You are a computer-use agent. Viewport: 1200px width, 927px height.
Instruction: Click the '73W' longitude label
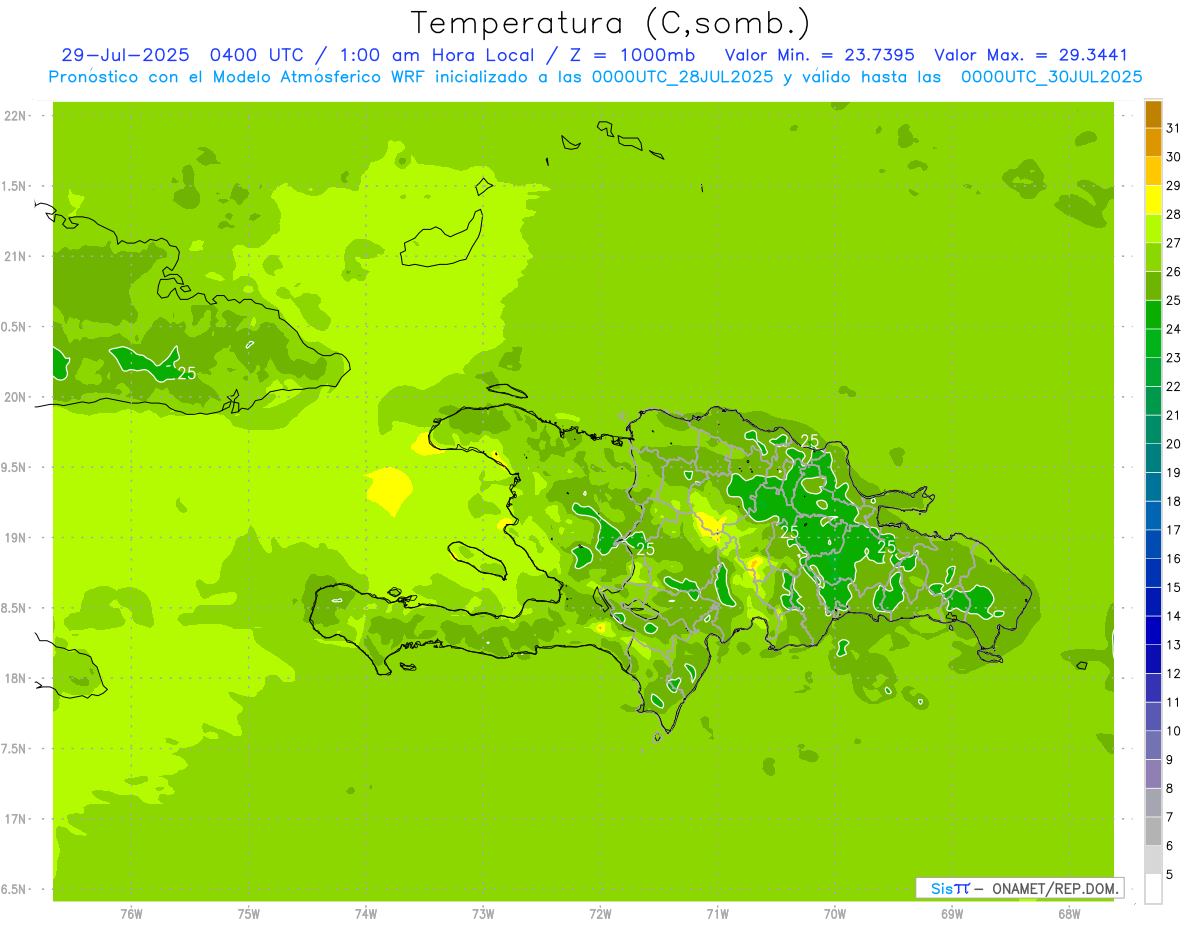click(483, 914)
